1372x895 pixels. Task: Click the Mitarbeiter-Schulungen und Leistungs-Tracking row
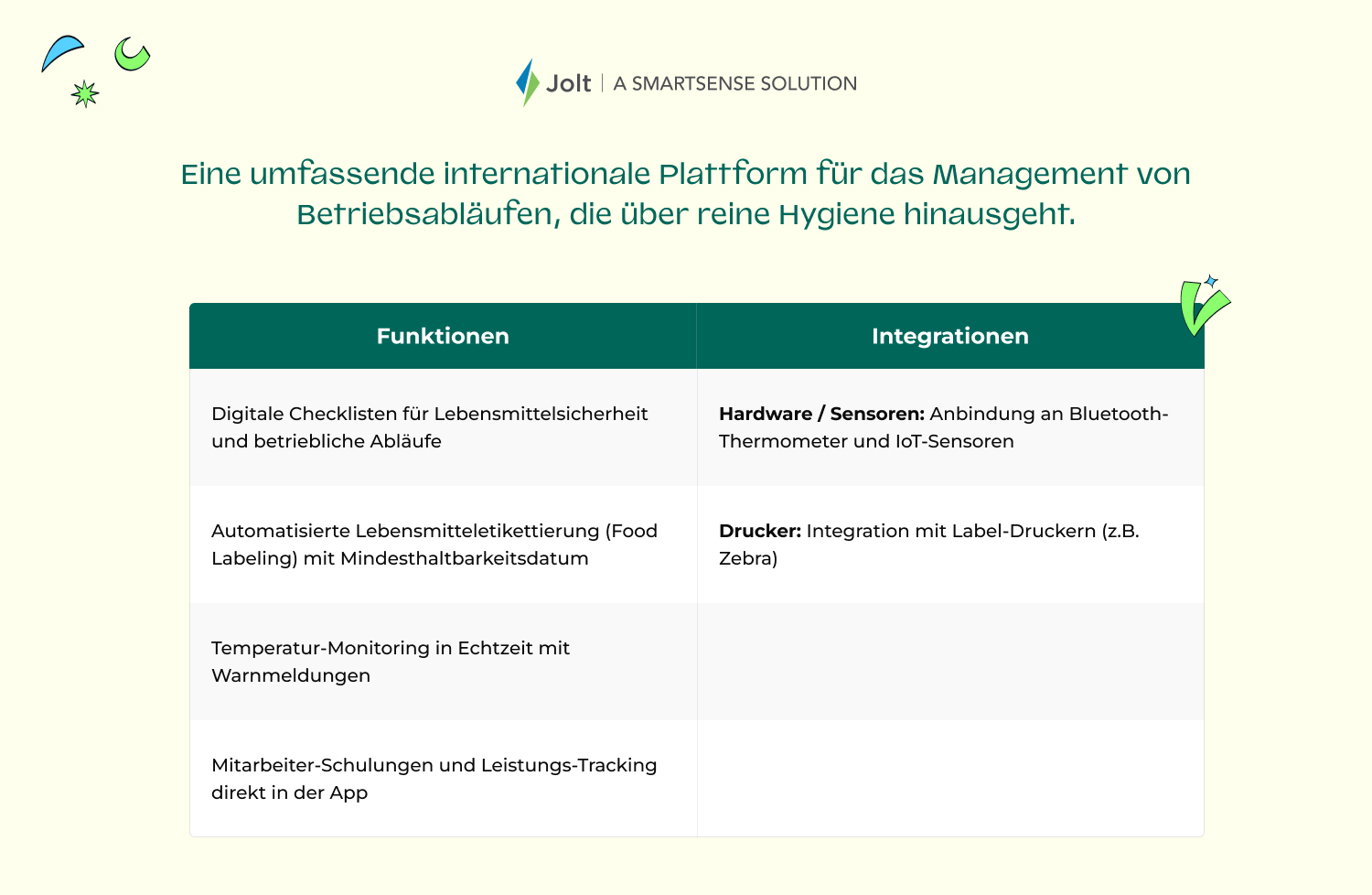pyautogui.click(x=434, y=779)
